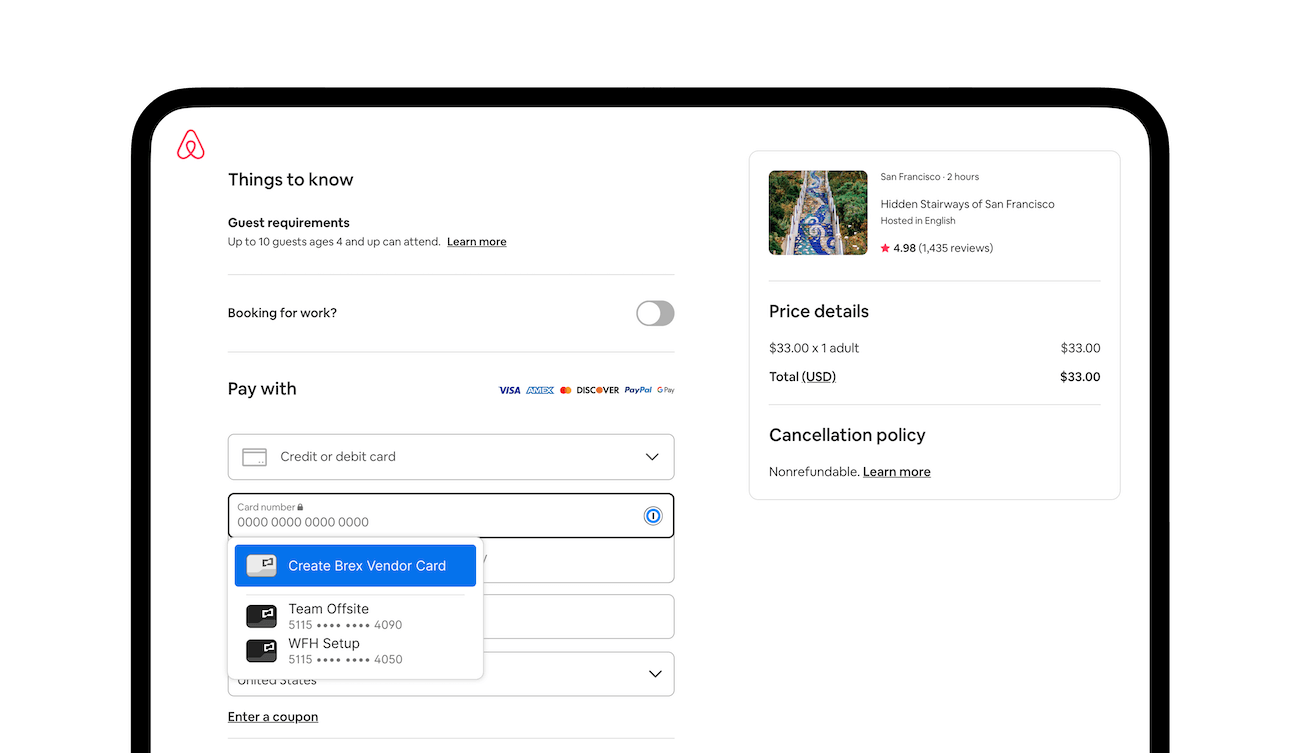Image resolution: width=1300 pixels, height=753 pixels.
Task: Click the Enter a coupon link
Action: [x=273, y=717]
